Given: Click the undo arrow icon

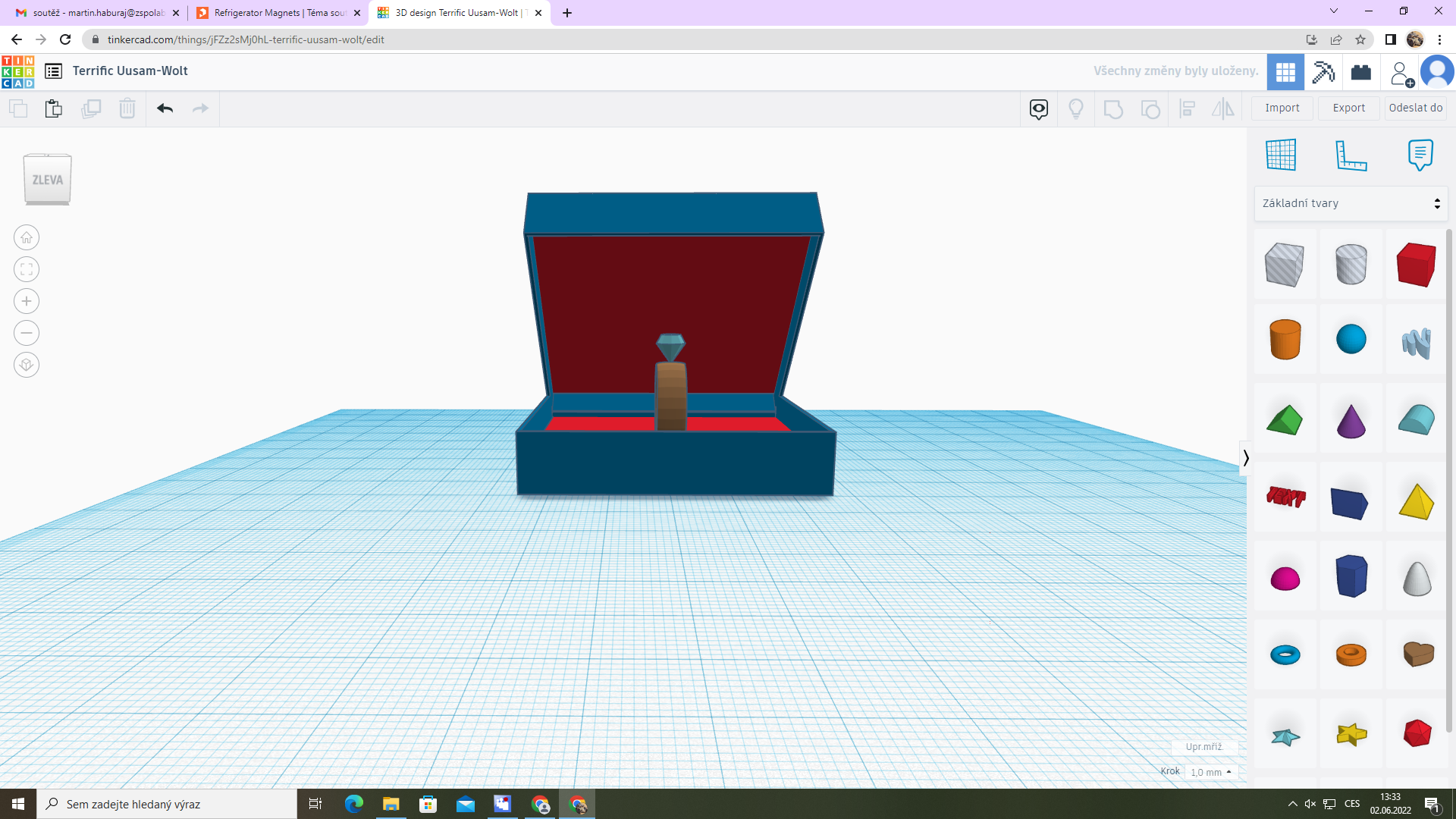Looking at the screenshot, I should click(x=165, y=108).
